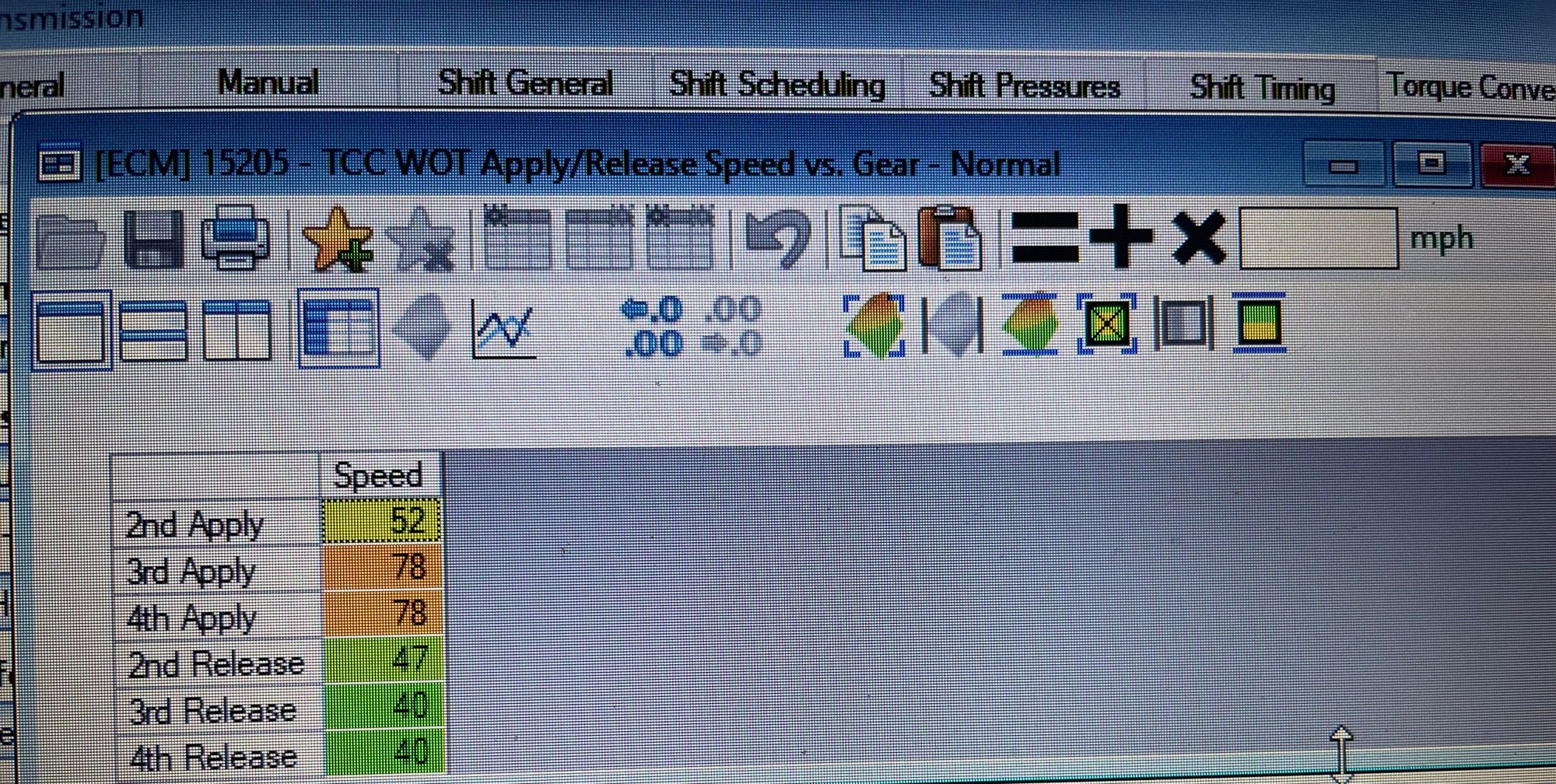Click the equals Set value icon

point(1044,237)
